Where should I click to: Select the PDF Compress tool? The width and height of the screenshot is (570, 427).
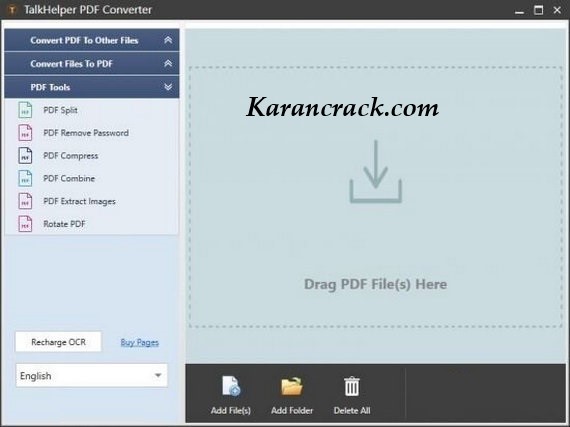tap(71, 156)
